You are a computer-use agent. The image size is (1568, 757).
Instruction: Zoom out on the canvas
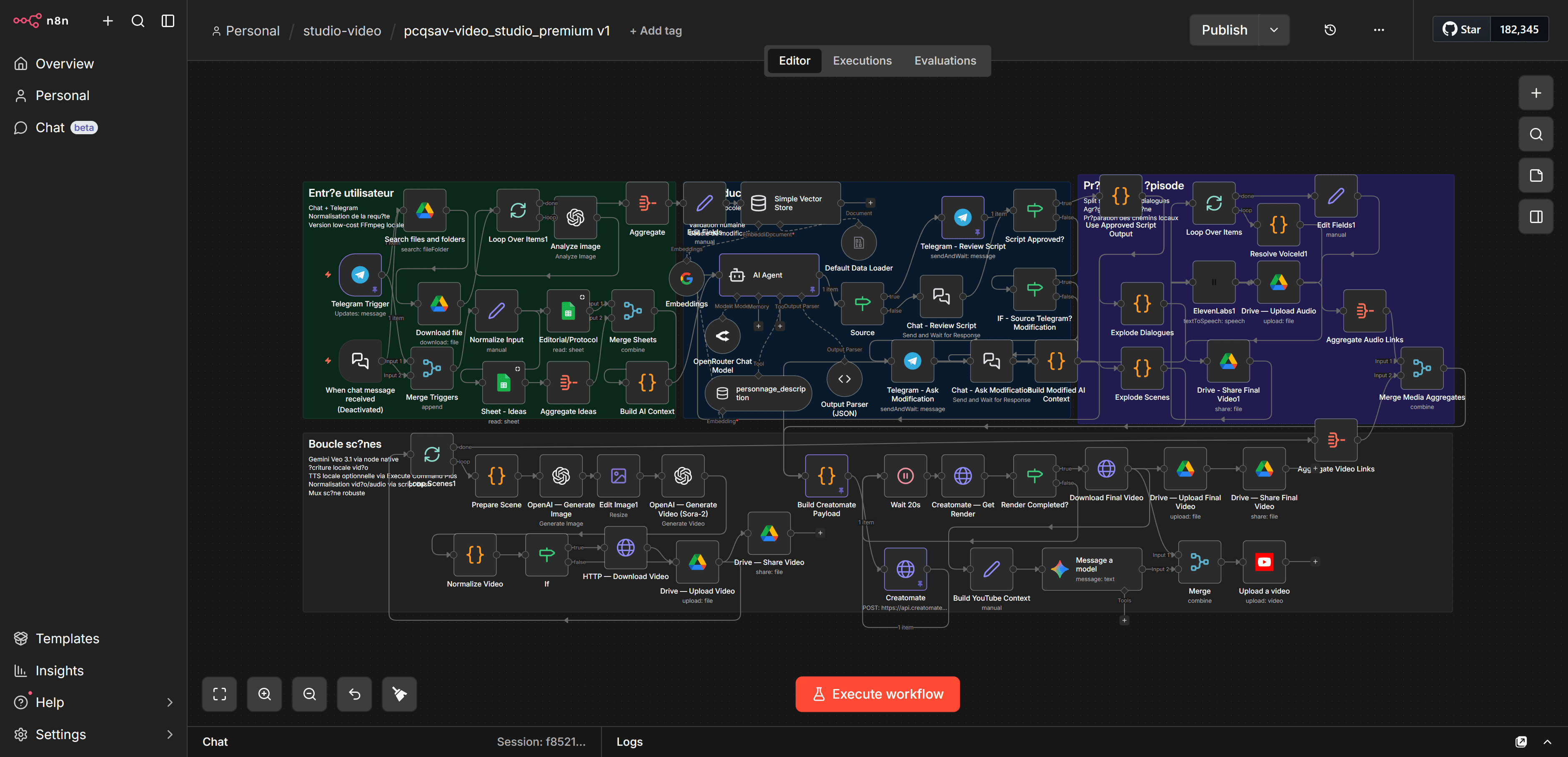[309, 694]
